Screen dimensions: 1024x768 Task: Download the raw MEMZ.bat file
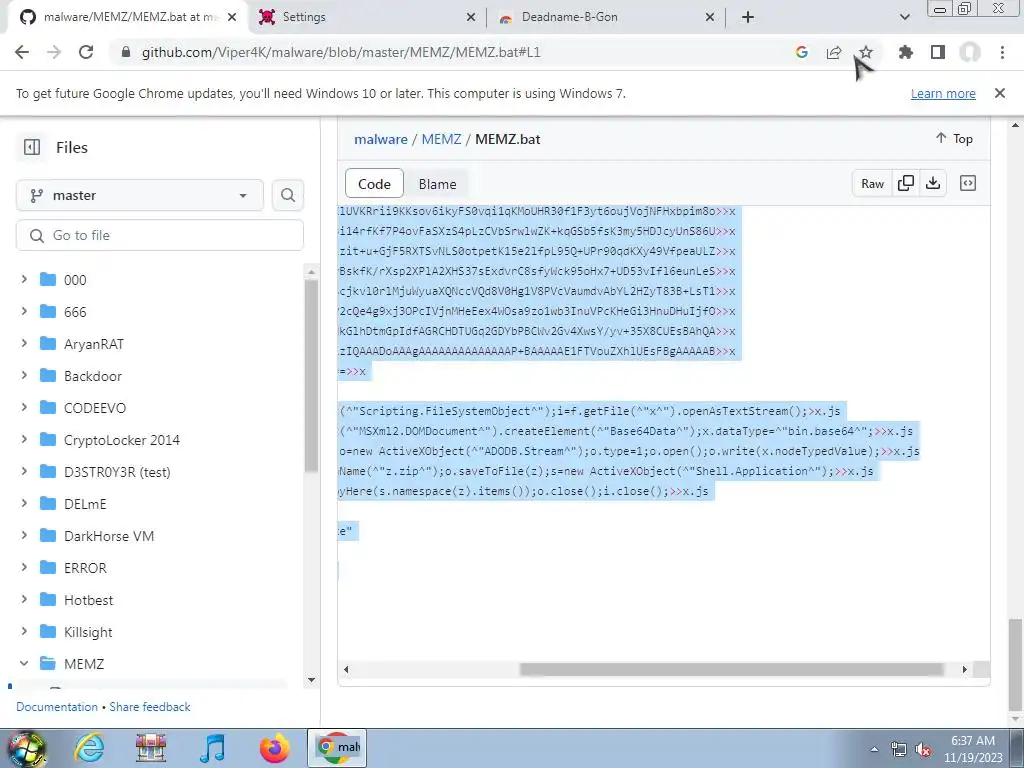click(933, 184)
